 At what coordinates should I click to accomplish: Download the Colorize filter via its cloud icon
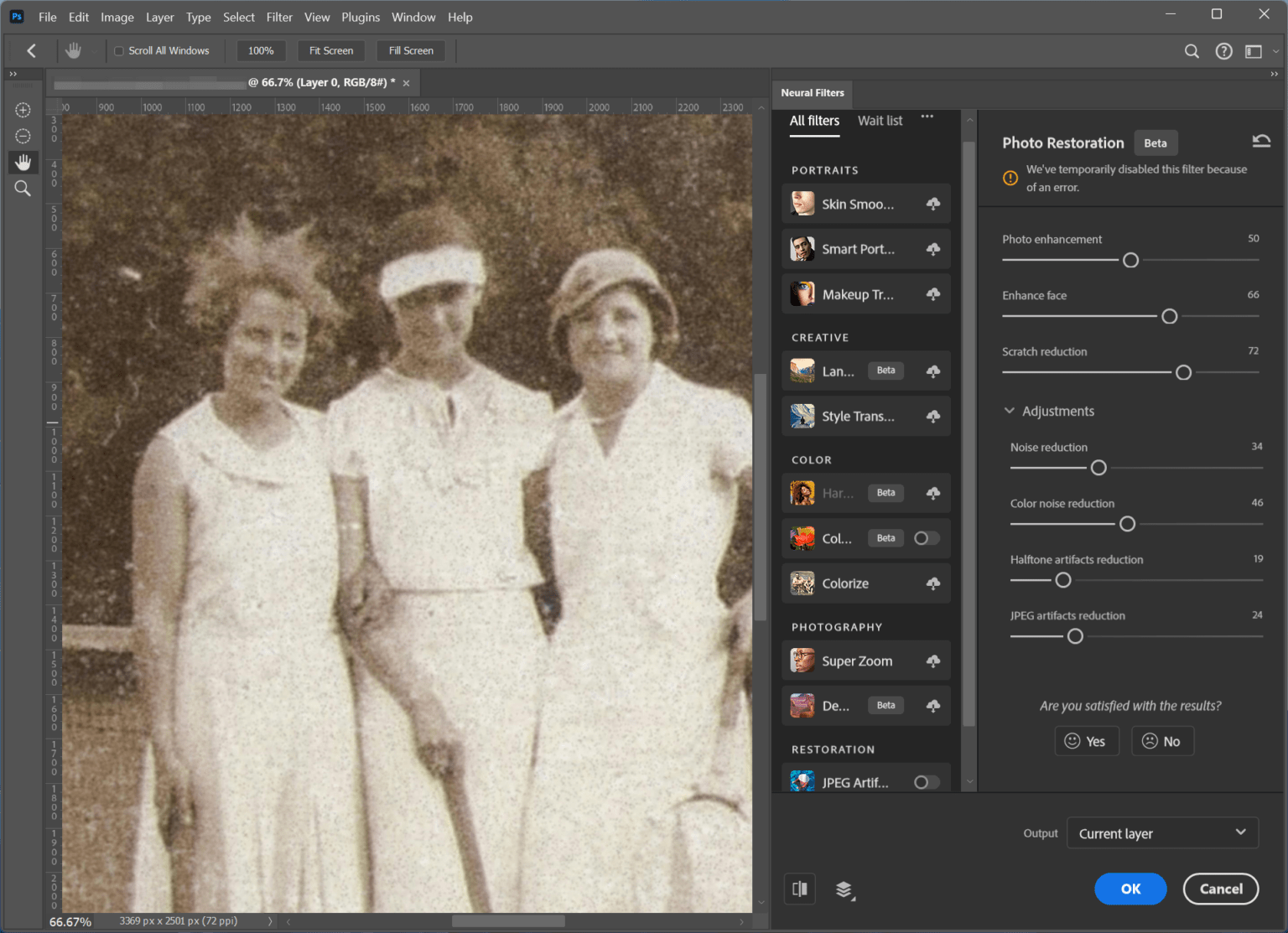click(933, 583)
